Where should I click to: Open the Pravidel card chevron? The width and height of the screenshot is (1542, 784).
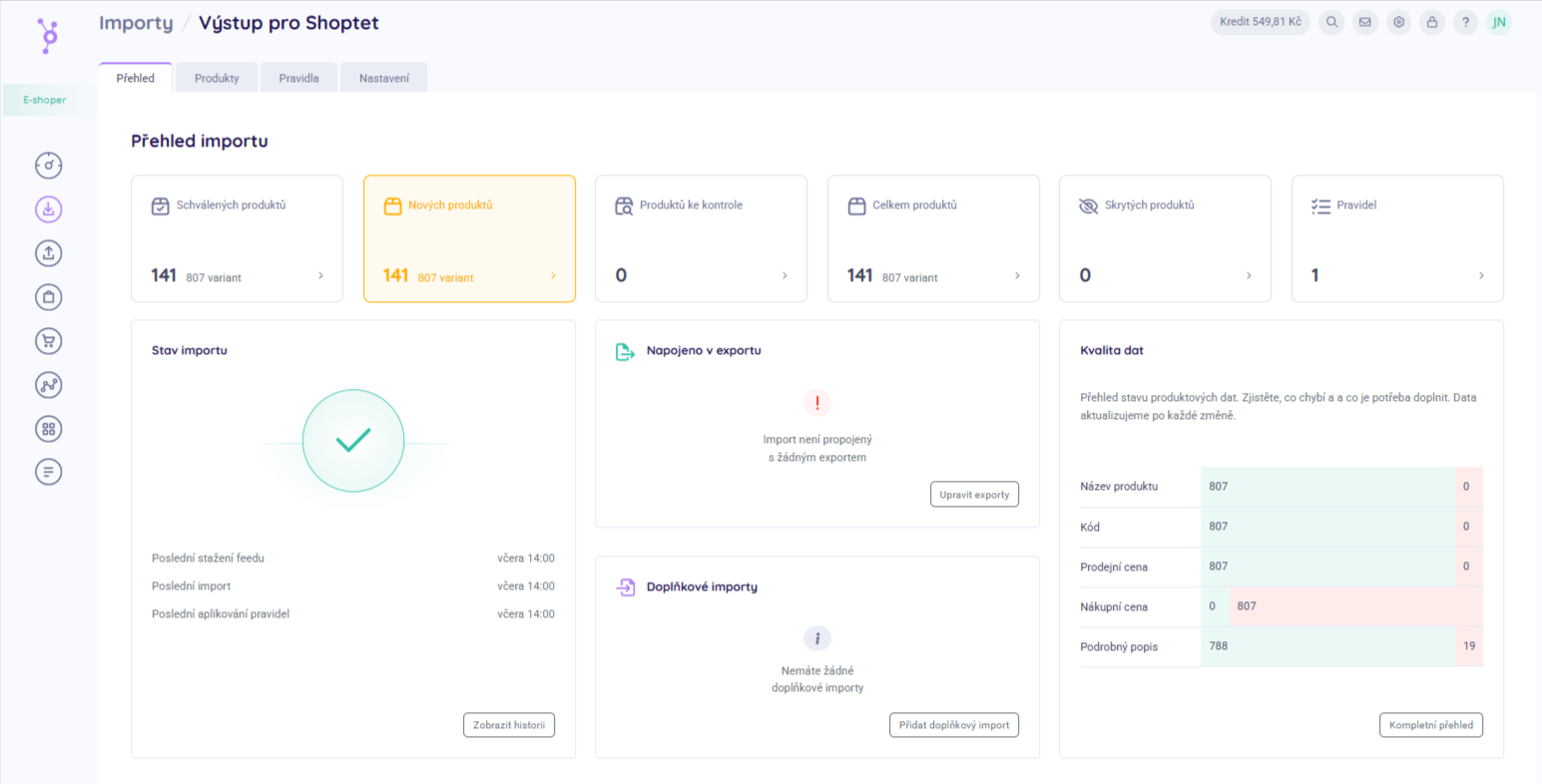tap(1481, 276)
